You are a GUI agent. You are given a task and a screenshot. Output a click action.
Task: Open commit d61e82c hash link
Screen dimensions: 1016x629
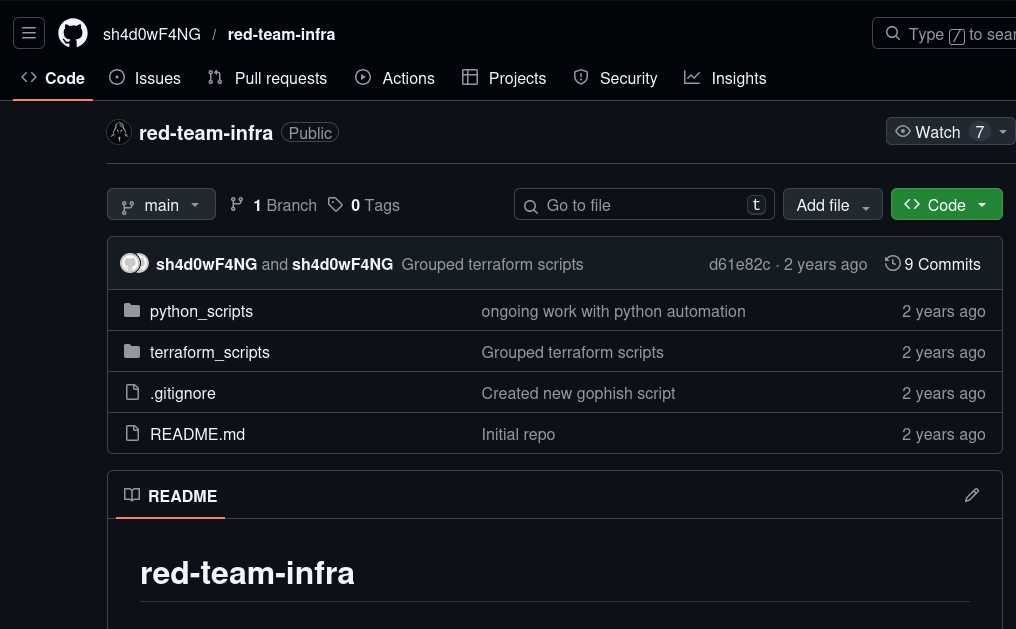tap(739, 264)
